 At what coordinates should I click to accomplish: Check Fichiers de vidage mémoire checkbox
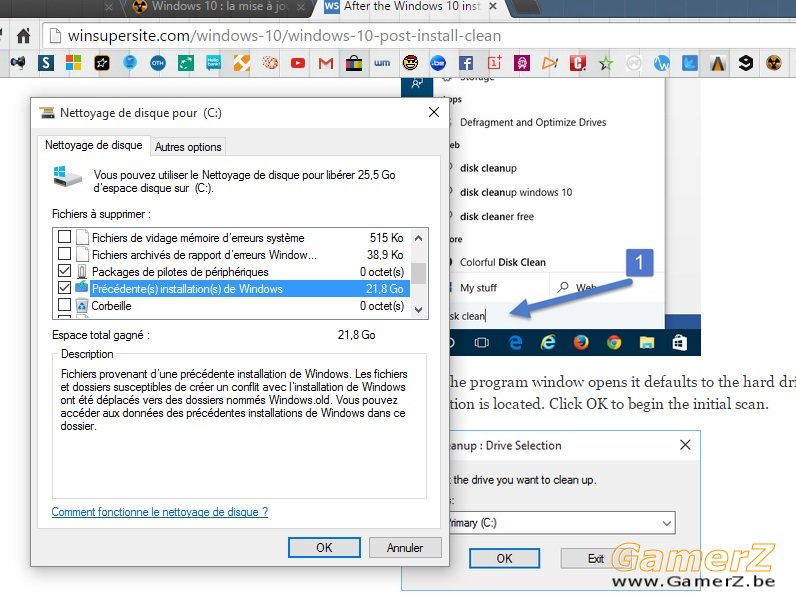coord(64,237)
